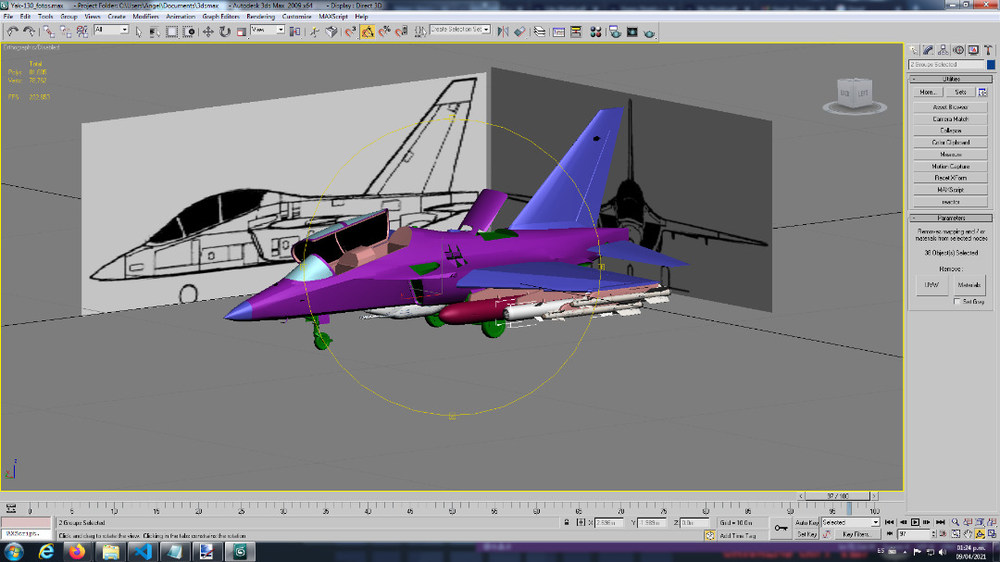Launch the Camera Match utility
1000x562 pixels.
click(x=950, y=119)
